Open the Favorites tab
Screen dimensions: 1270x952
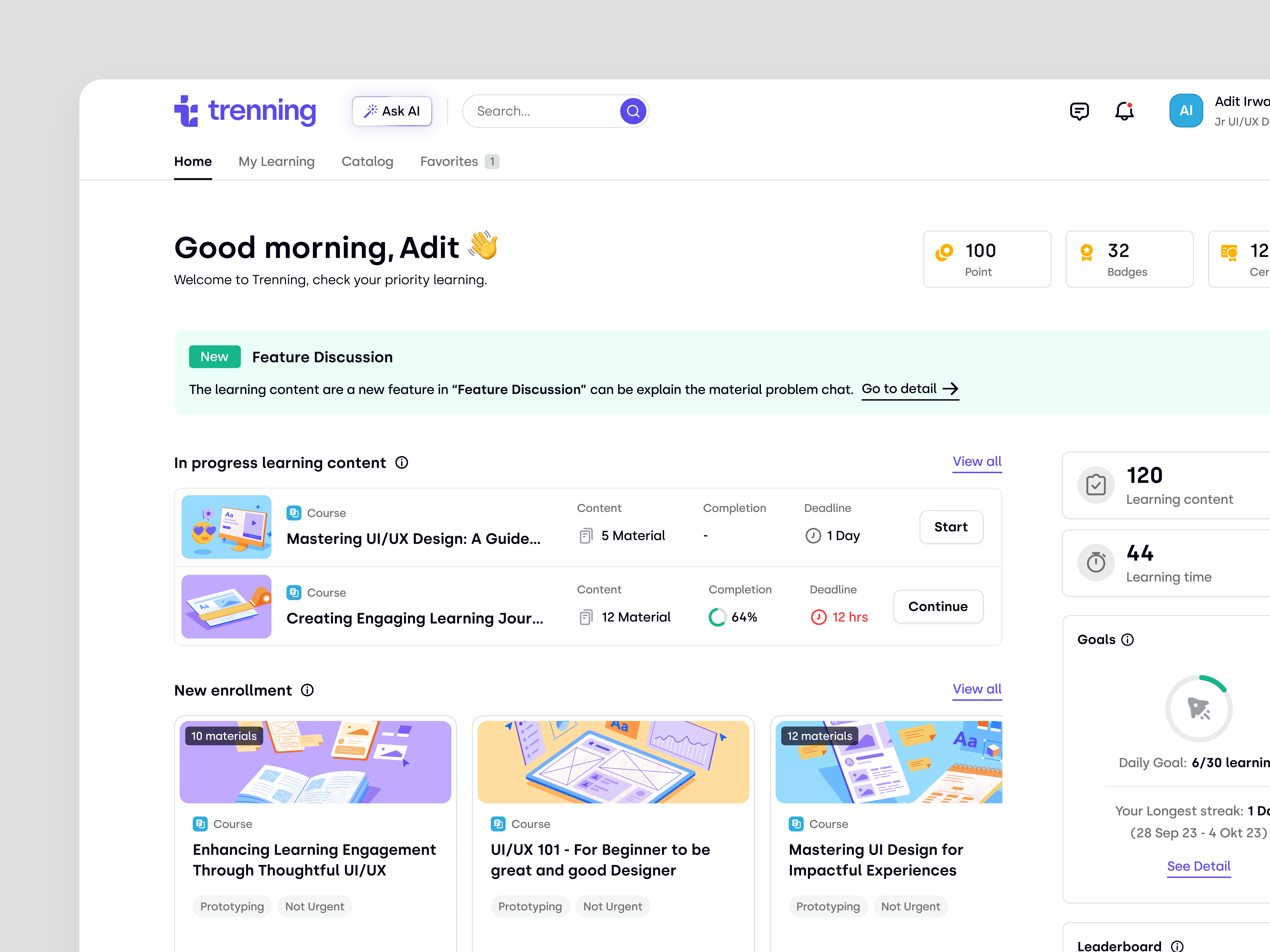[x=450, y=161]
